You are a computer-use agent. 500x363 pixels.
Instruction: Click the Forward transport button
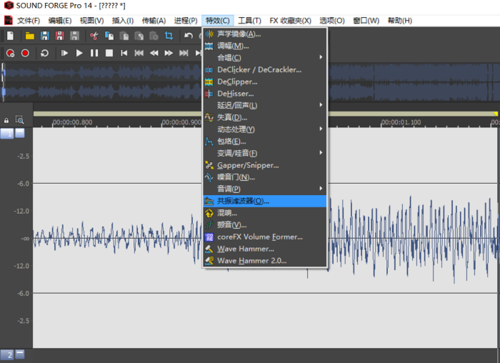169,53
